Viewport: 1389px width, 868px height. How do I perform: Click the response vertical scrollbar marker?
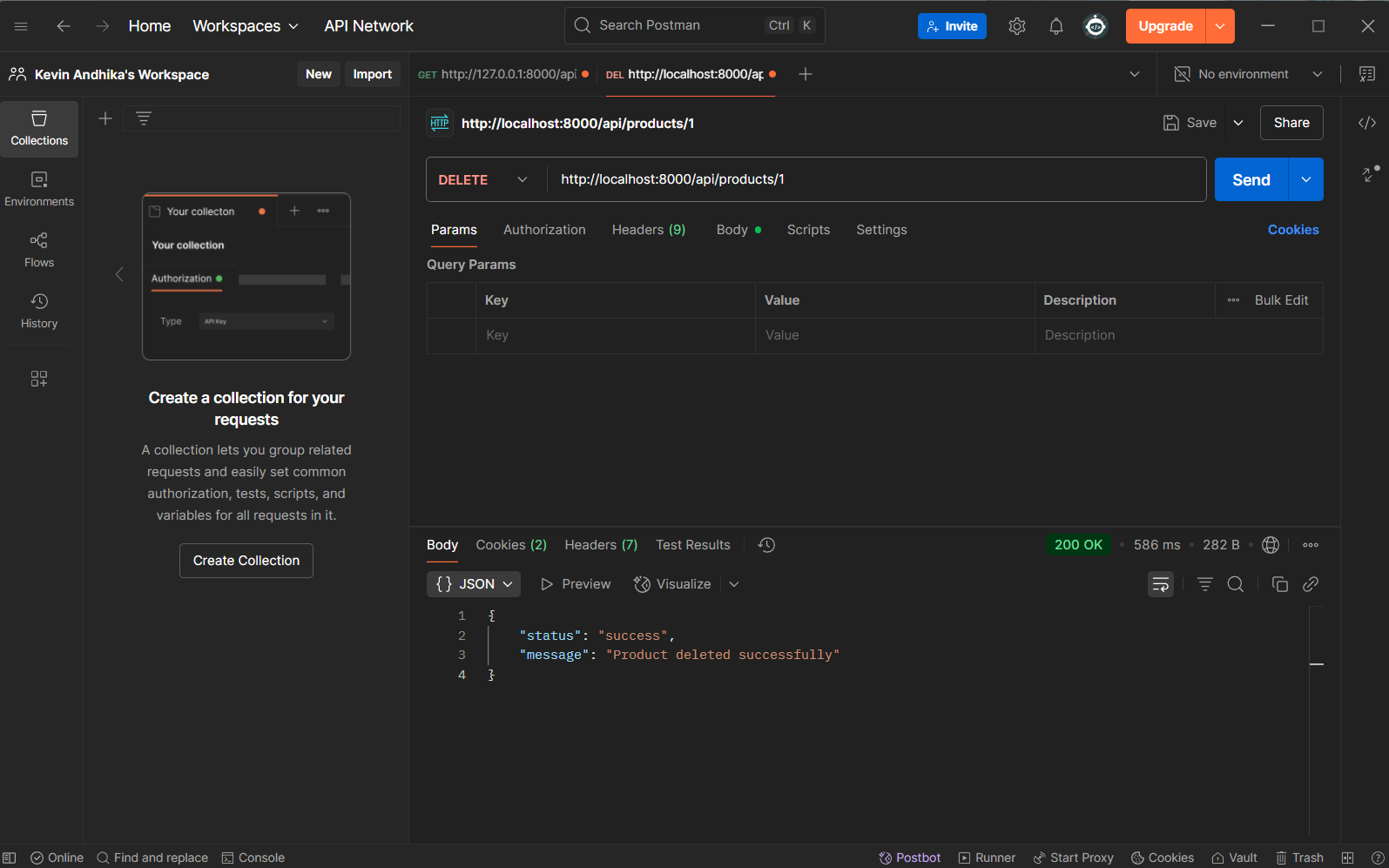(x=1316, y=664)
